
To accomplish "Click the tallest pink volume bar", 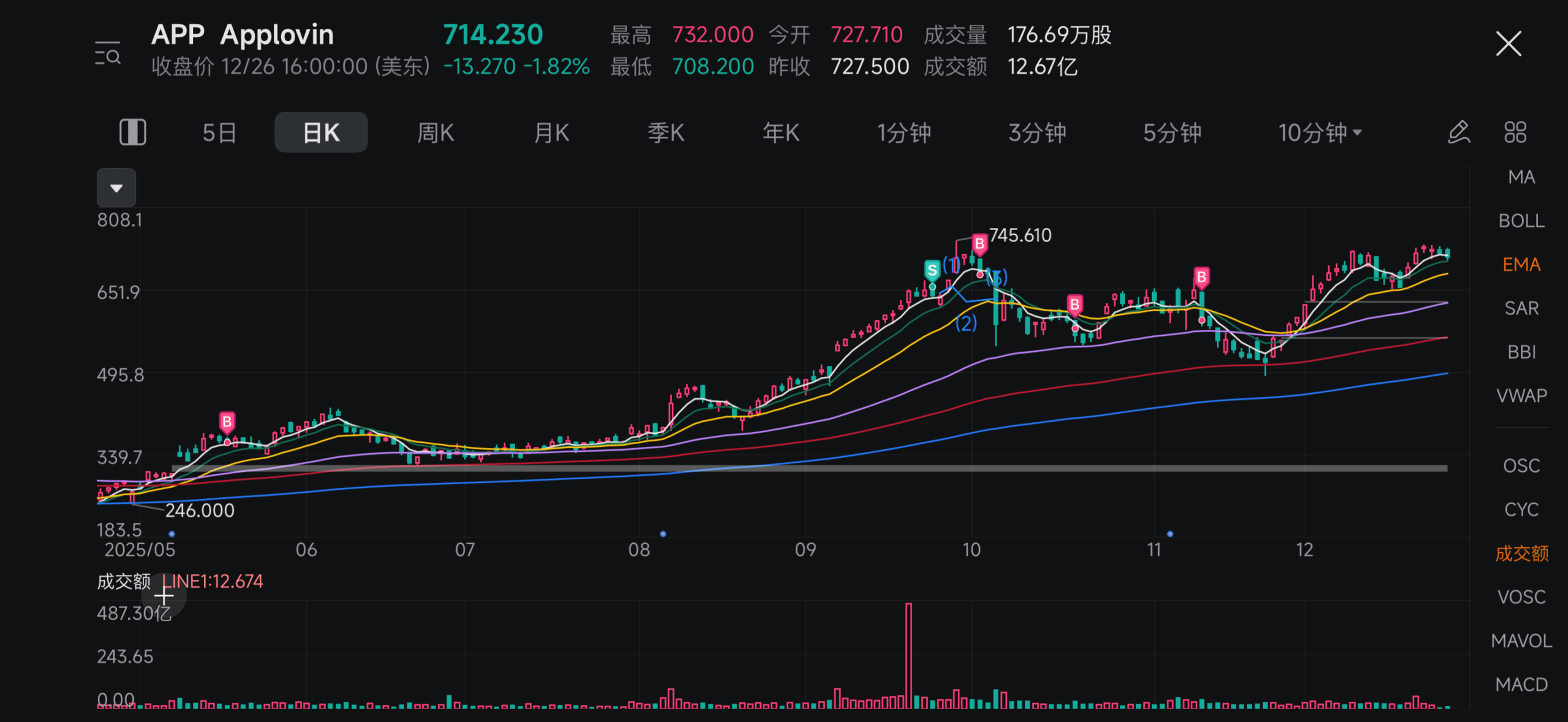I will pos(908,656).
